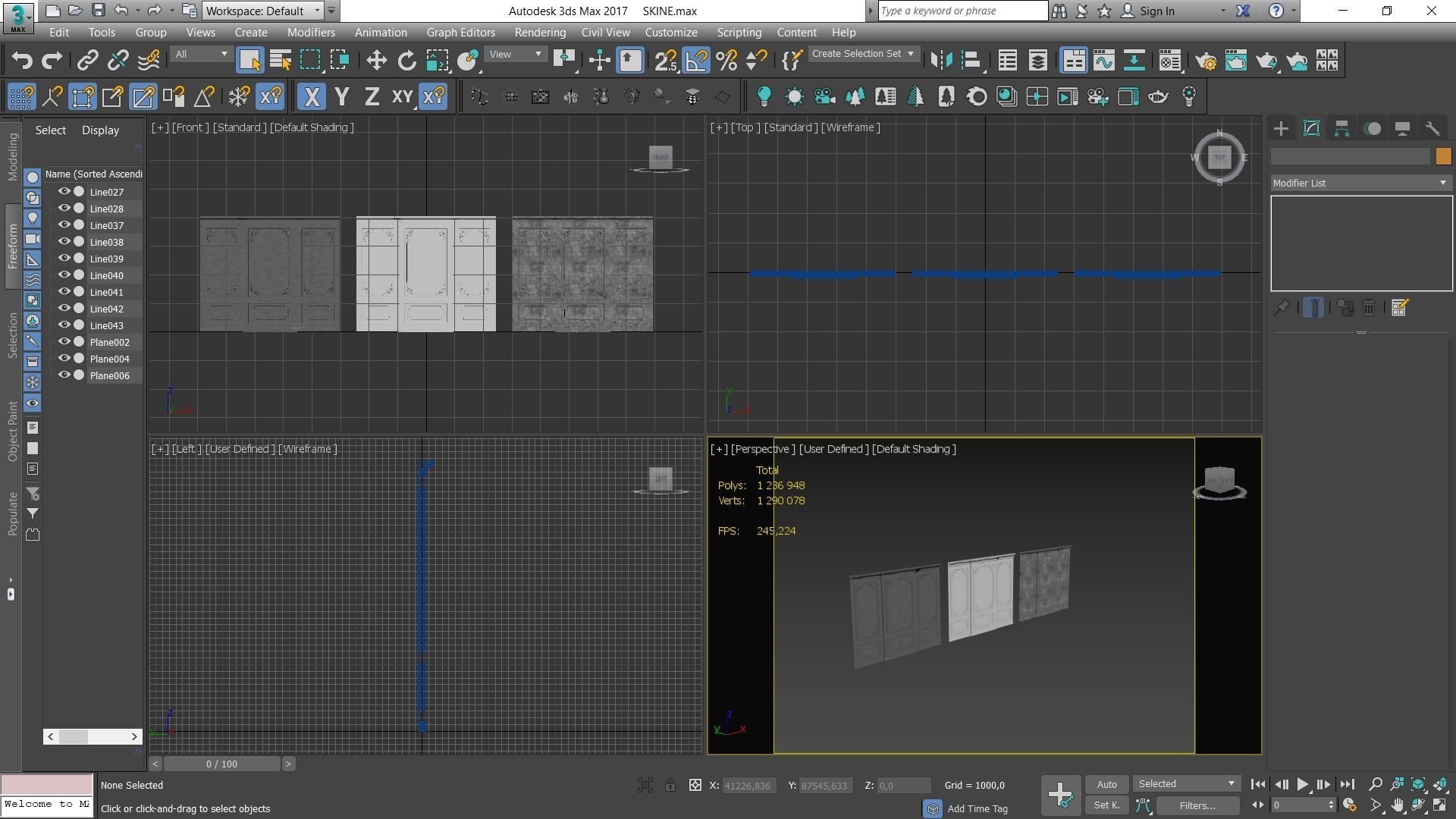Open the Hierarchy panel tab

tap(1341, 128)
